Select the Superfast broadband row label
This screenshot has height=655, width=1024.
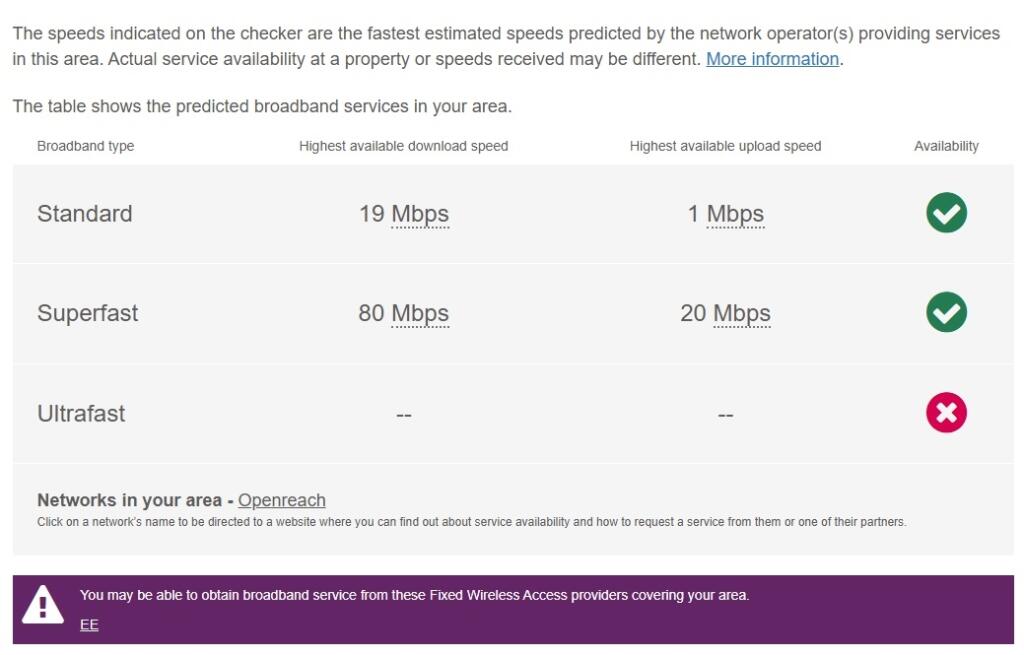87,314
